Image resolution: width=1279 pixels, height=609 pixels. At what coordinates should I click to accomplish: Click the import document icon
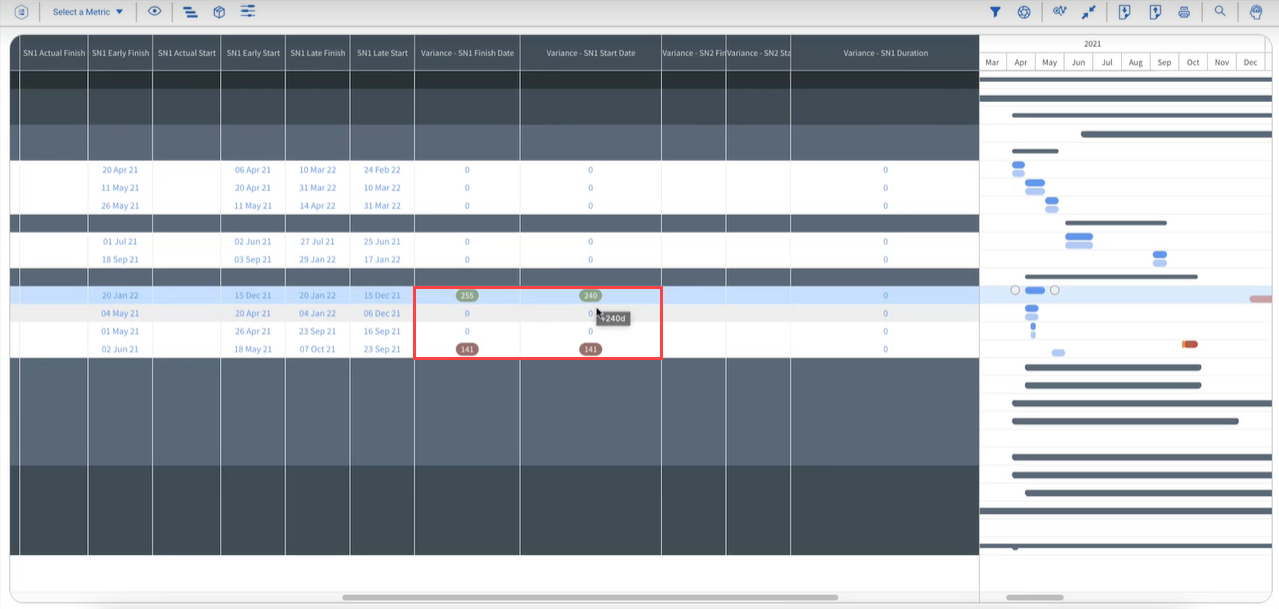click(1124, 12)
